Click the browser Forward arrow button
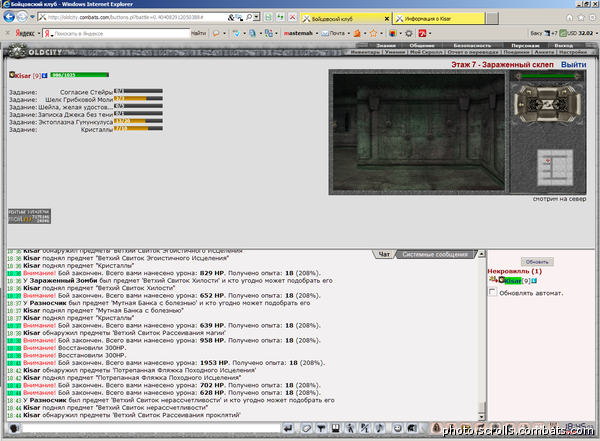600x441 pixels. (22, 17)
